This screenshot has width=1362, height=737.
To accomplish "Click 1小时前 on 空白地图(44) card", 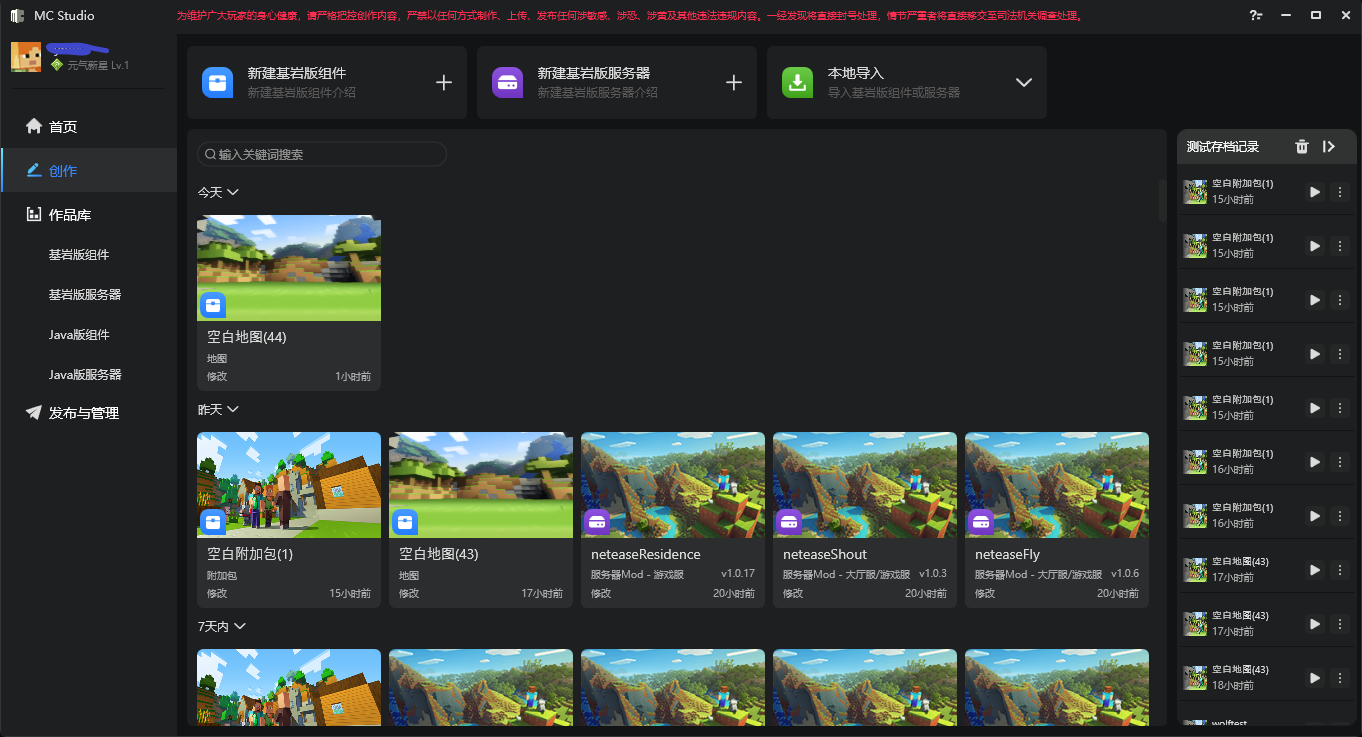I will pos(353,377).
